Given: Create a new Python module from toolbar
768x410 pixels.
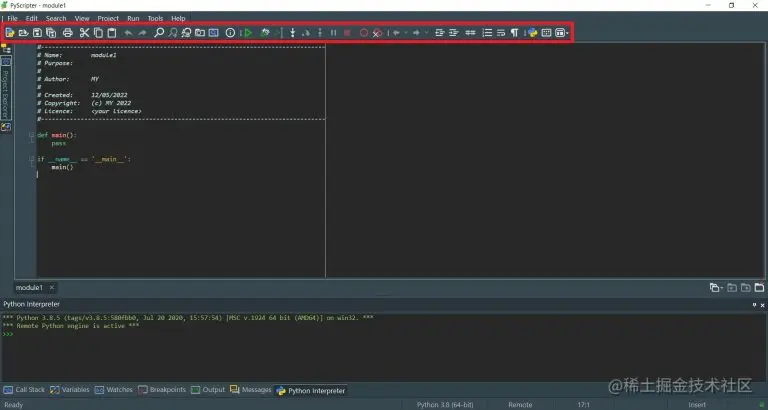Looking at the screenshot, I should click(10, 33).
